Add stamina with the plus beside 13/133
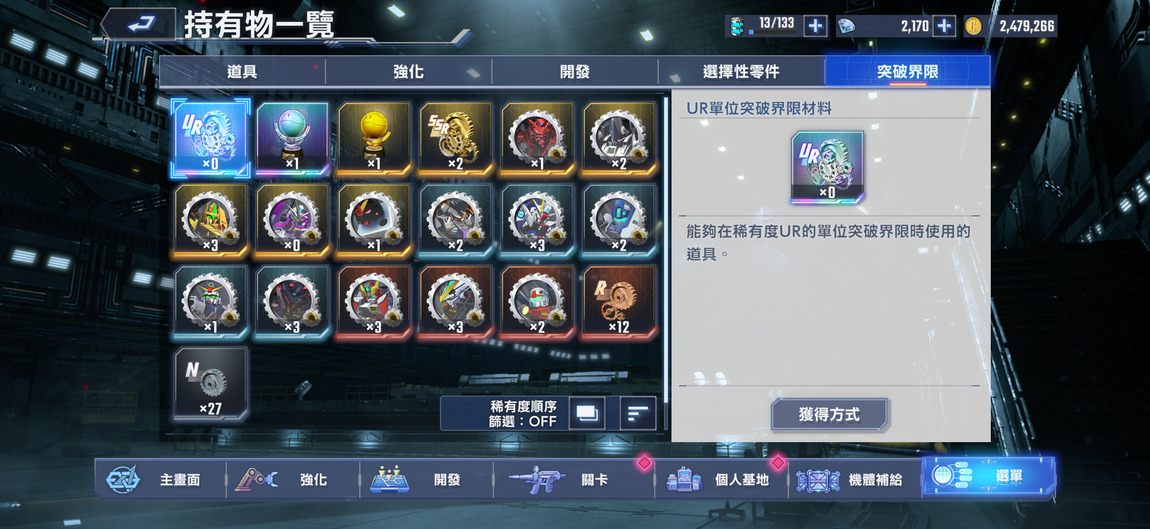The width and height of the screenshot is (1150, 529). (x=814, y=26)
